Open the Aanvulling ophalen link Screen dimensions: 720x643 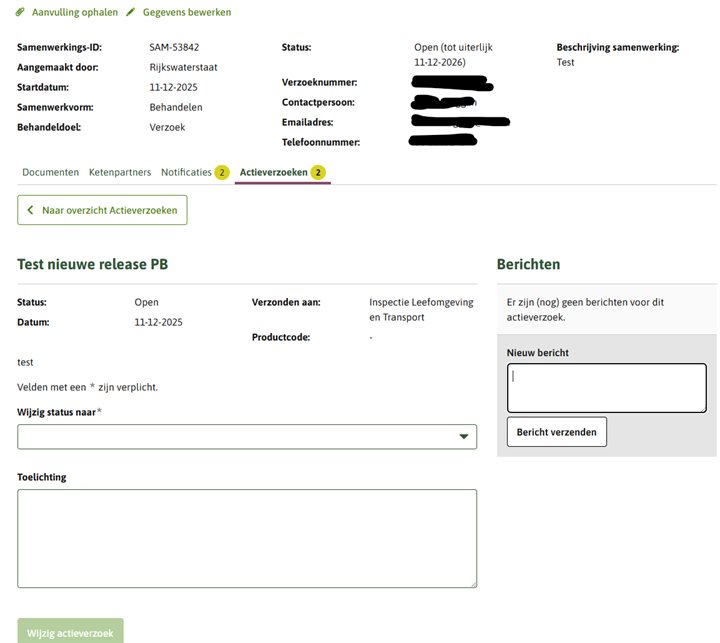point(74,12)
